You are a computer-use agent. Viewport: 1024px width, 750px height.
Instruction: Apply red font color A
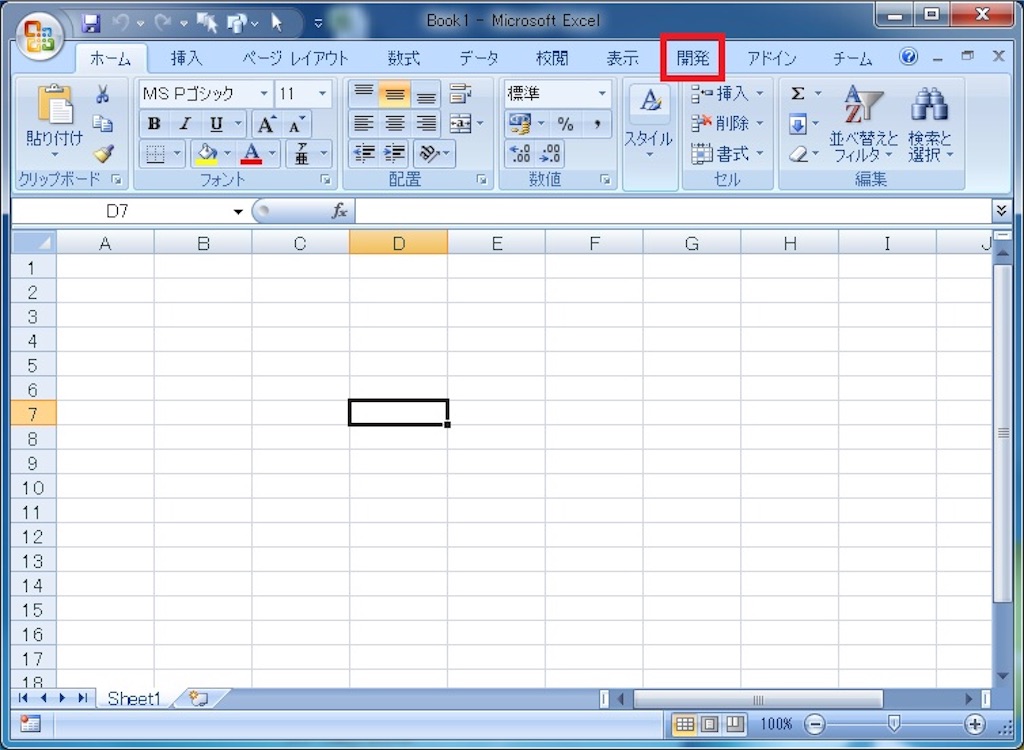251,154
